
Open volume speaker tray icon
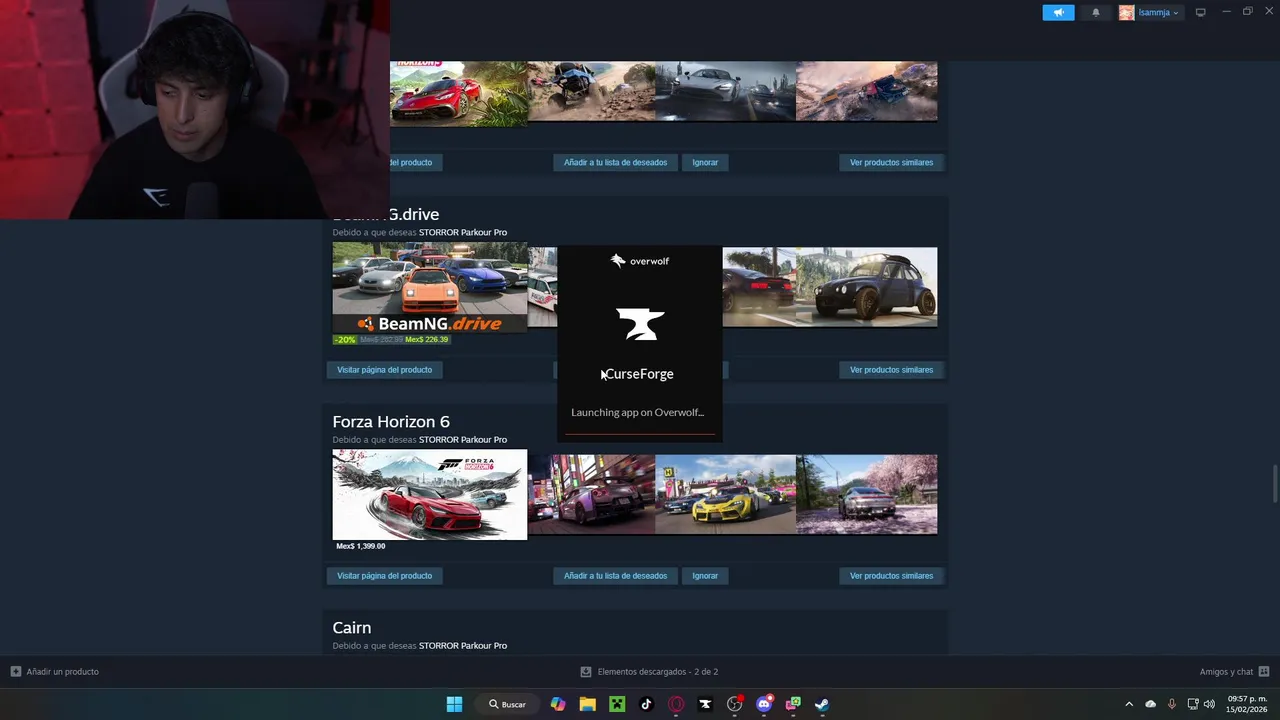tap(1209, 704)
